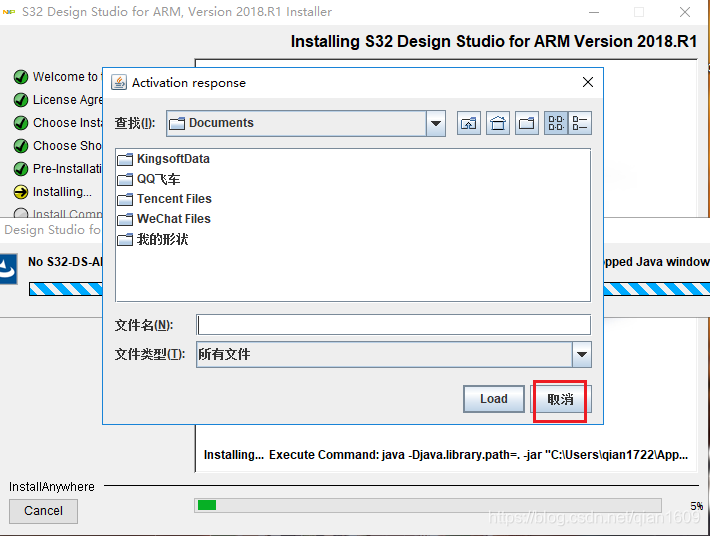This screenshot has width=710, height=536.
Task: Expand the file type dropdown
Action: pyautogui.click(x=581, y=354)
